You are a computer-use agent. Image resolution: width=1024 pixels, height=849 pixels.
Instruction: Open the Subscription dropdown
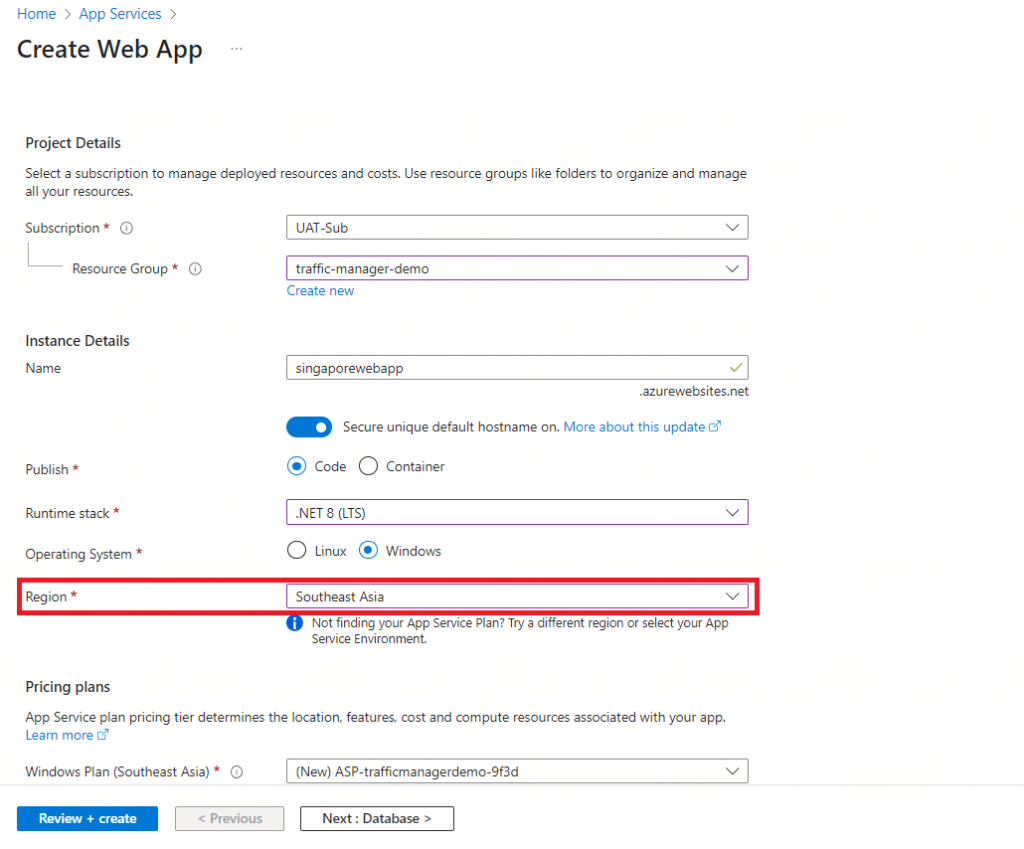(x=517, y=228)
